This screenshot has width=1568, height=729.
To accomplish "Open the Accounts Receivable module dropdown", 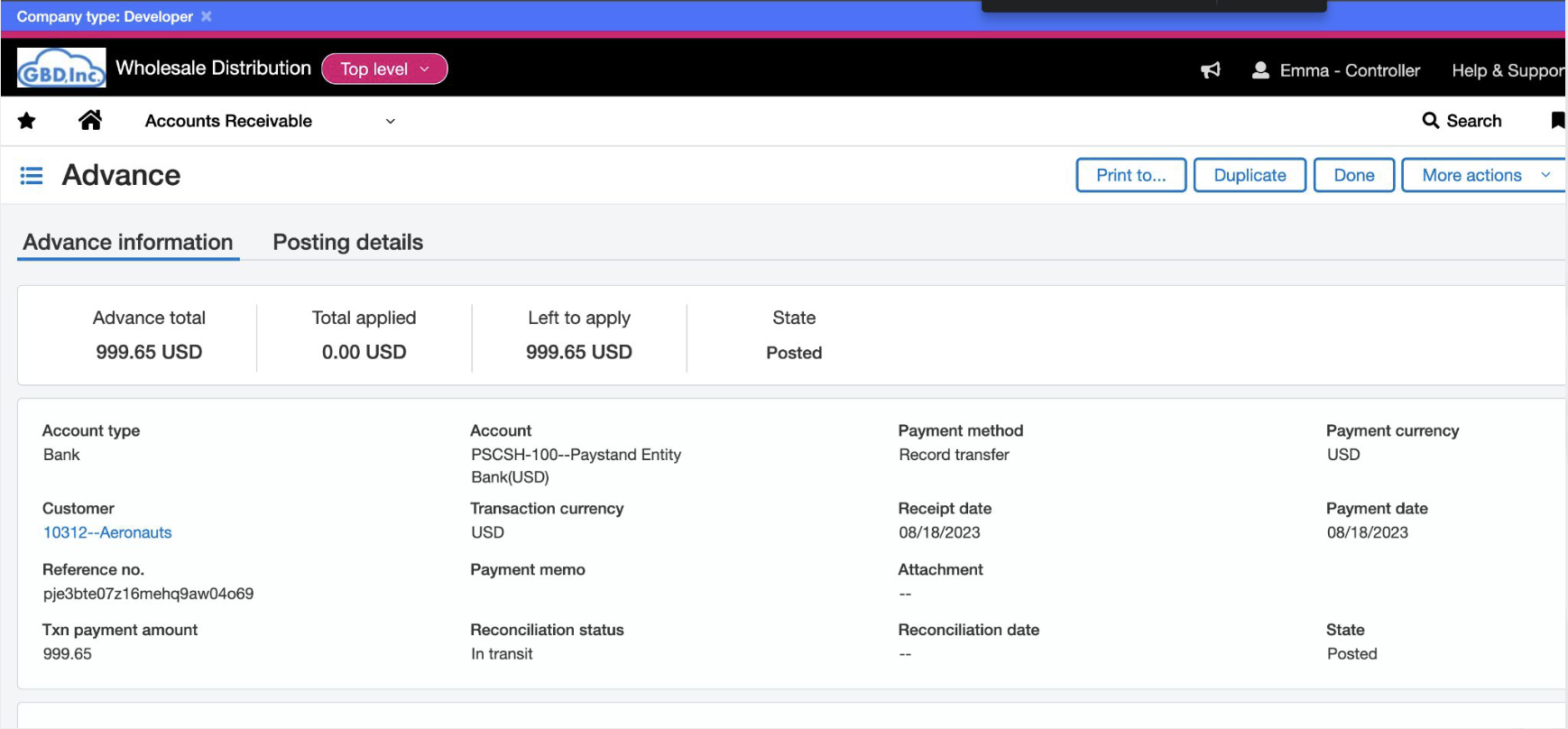I will click(x=271, y=121).
